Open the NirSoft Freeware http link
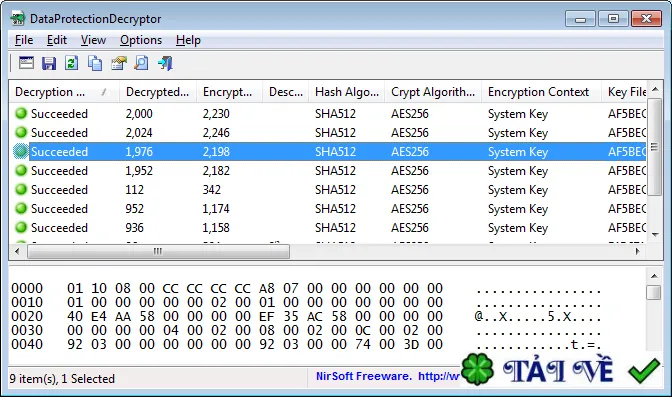 438,376
